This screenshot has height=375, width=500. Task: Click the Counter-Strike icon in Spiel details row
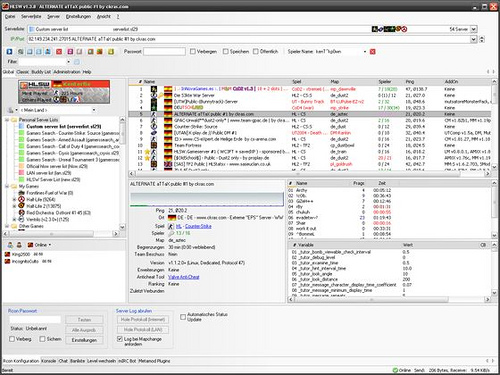171,226
